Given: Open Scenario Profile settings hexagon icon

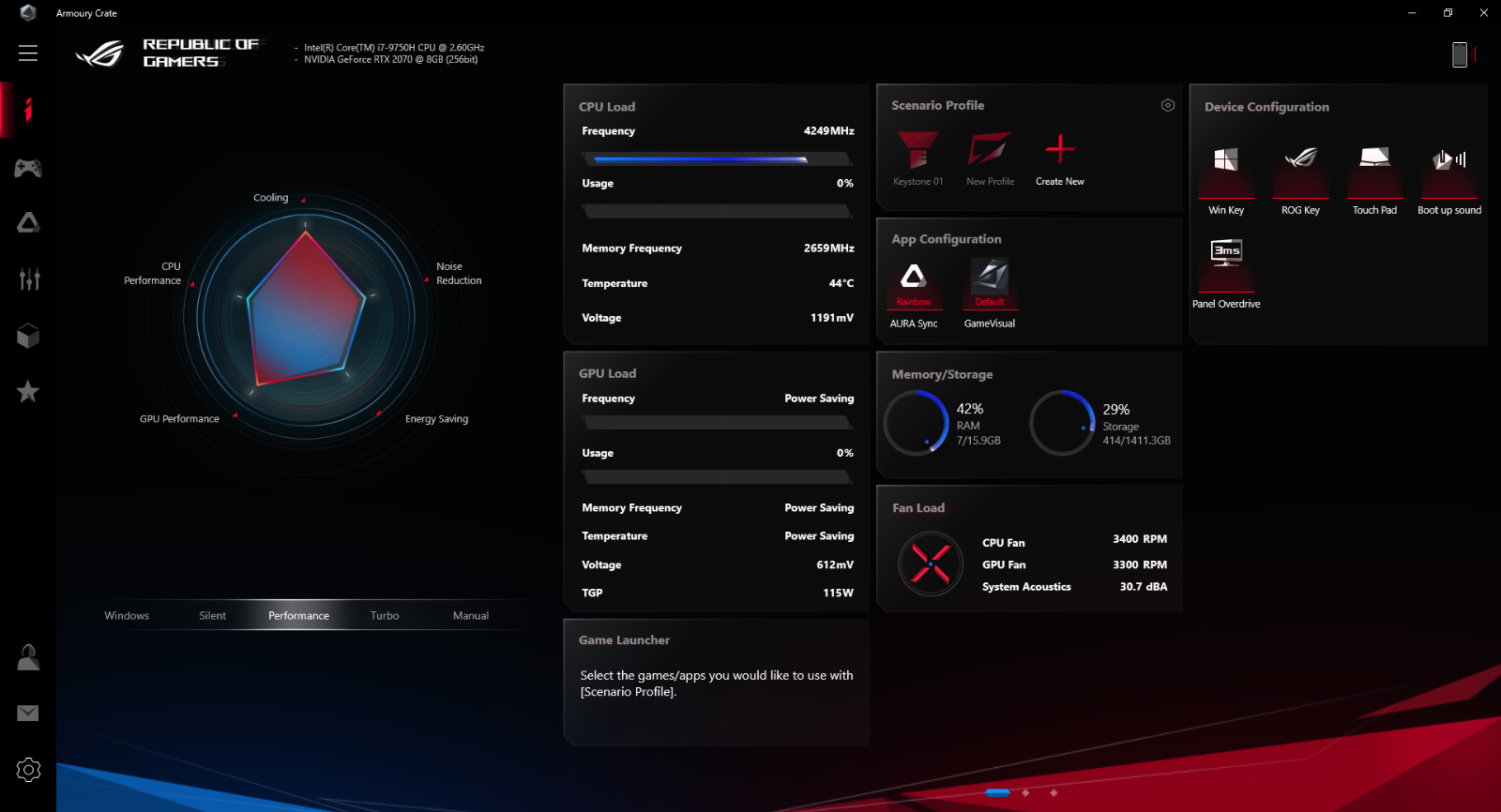Looking at the screenshot, I should pyautogui.click(x=1168, y=105).
